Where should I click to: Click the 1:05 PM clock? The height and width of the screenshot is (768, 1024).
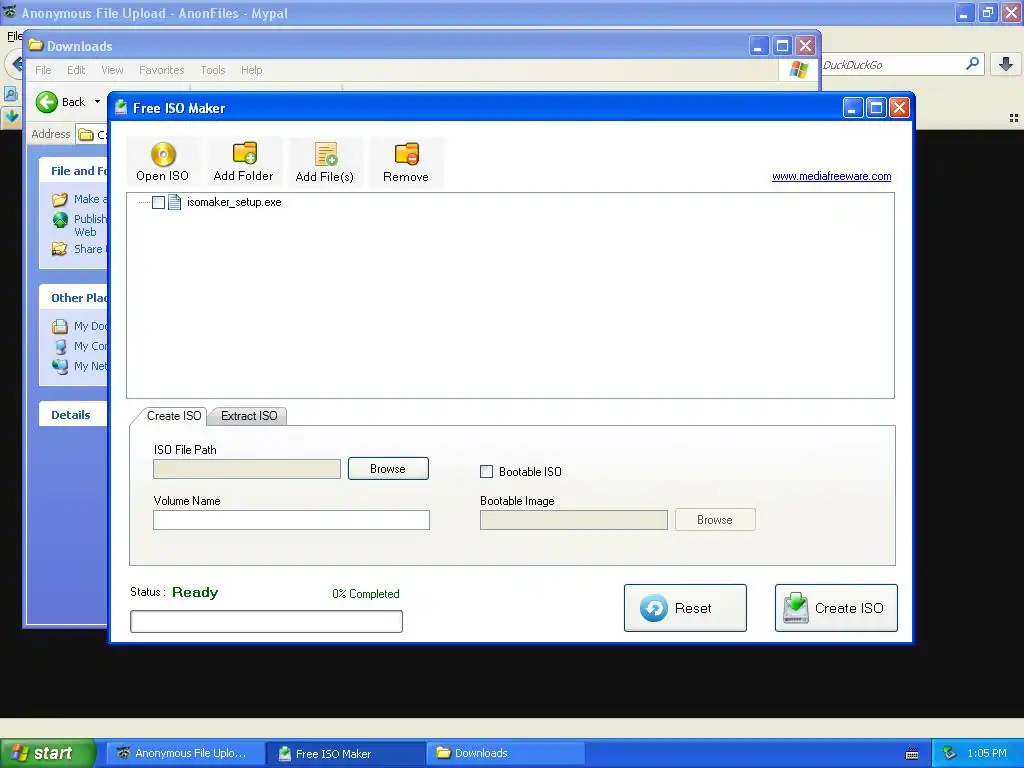click(987, 754)
